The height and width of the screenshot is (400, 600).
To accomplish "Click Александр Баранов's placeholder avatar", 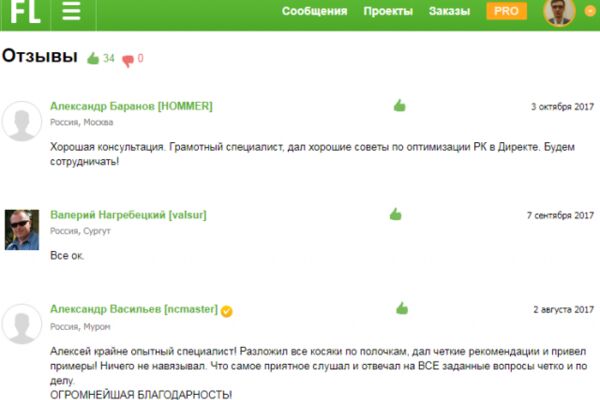I will [x=21, y=121].
